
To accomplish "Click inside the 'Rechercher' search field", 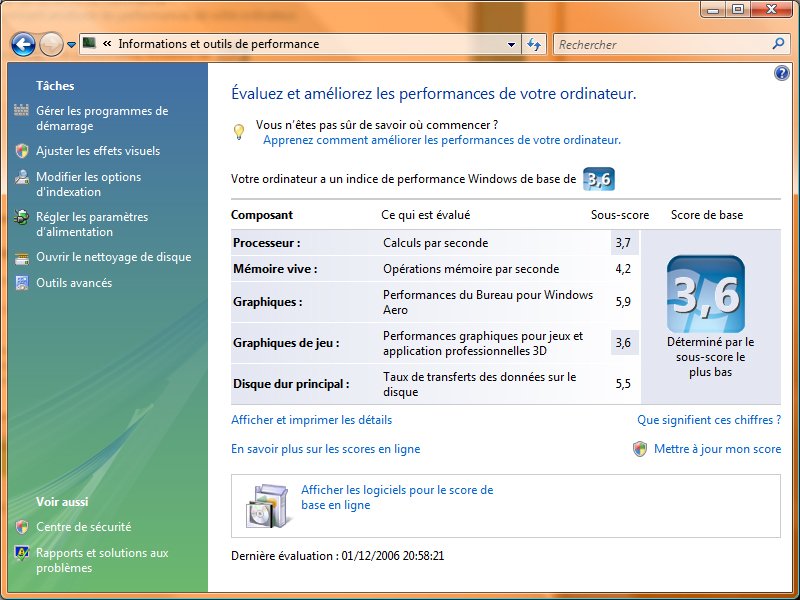I will 660,44.
